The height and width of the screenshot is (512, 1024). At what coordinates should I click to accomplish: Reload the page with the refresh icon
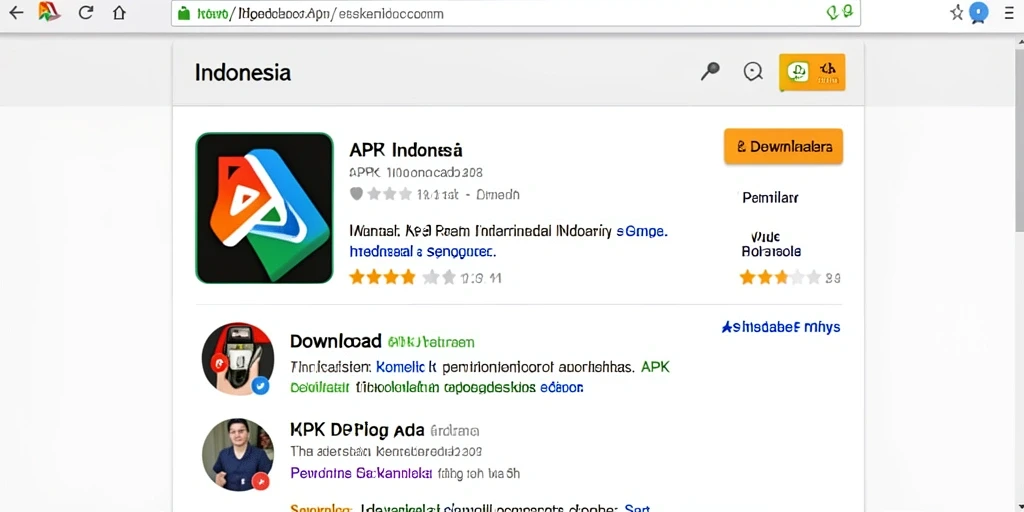tap(86, 12)
